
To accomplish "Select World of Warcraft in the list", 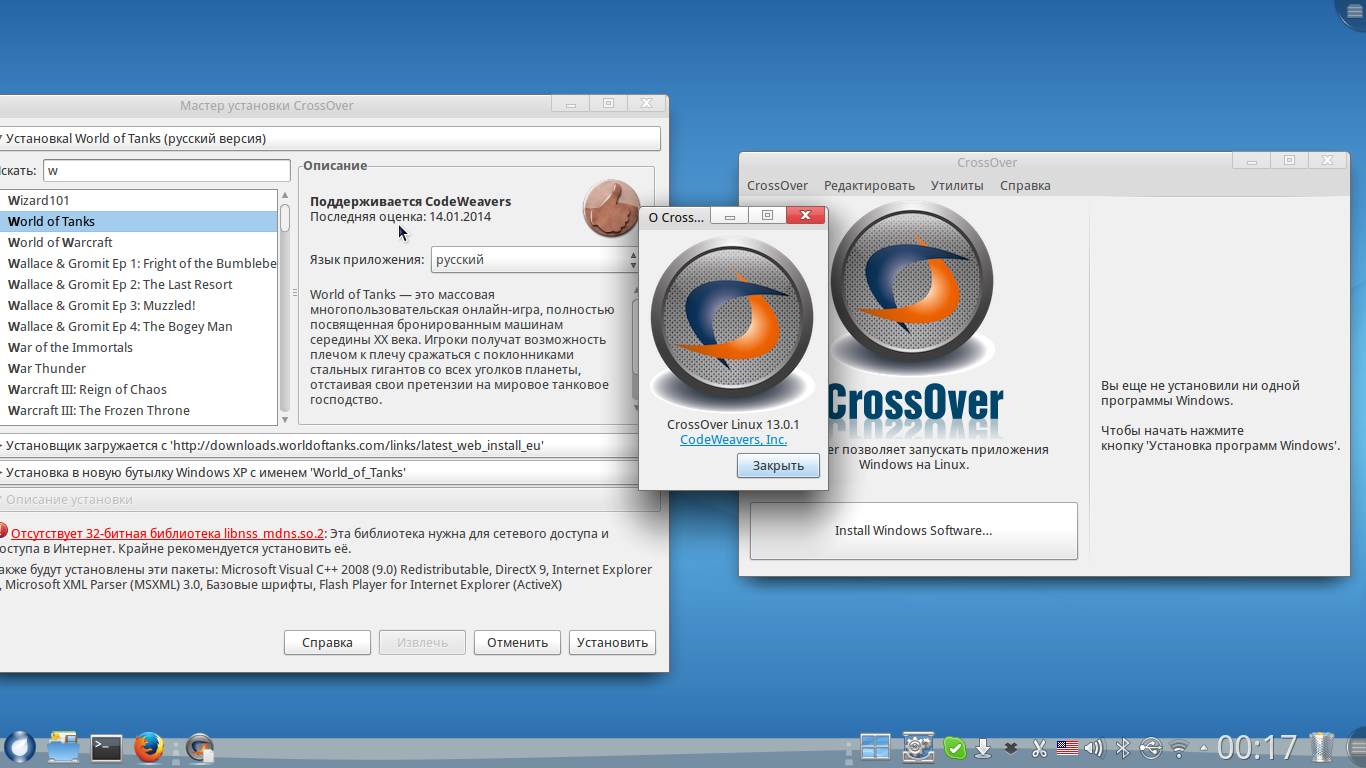I will click(x=139, y=242).
